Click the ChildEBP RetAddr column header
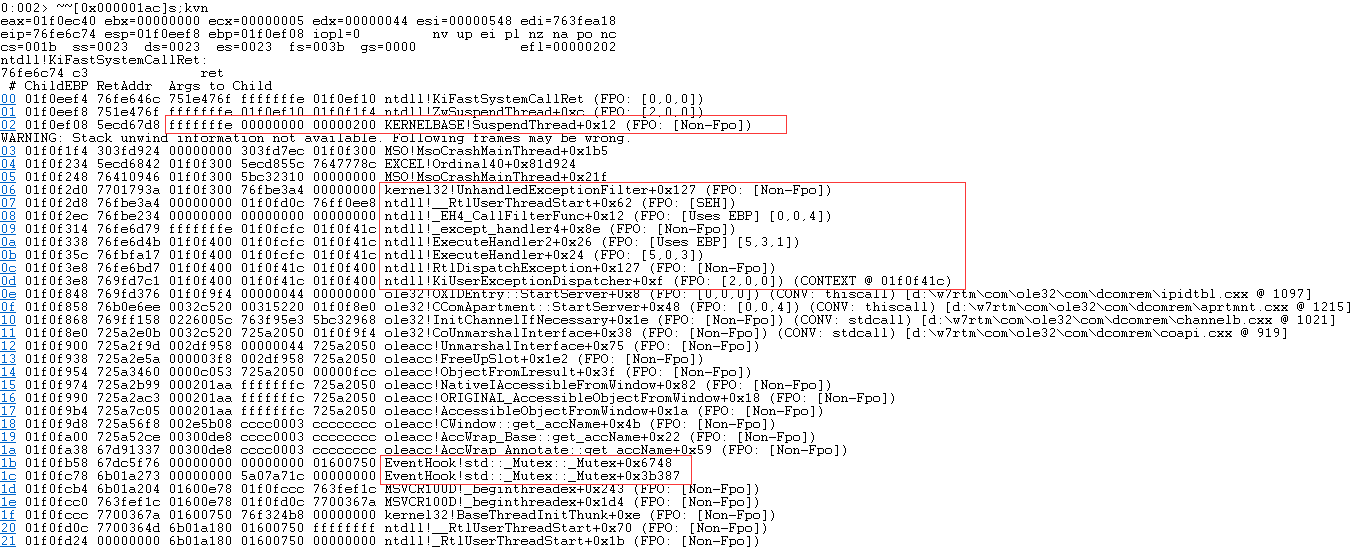The image size is (1366, 551). point(89,85)
